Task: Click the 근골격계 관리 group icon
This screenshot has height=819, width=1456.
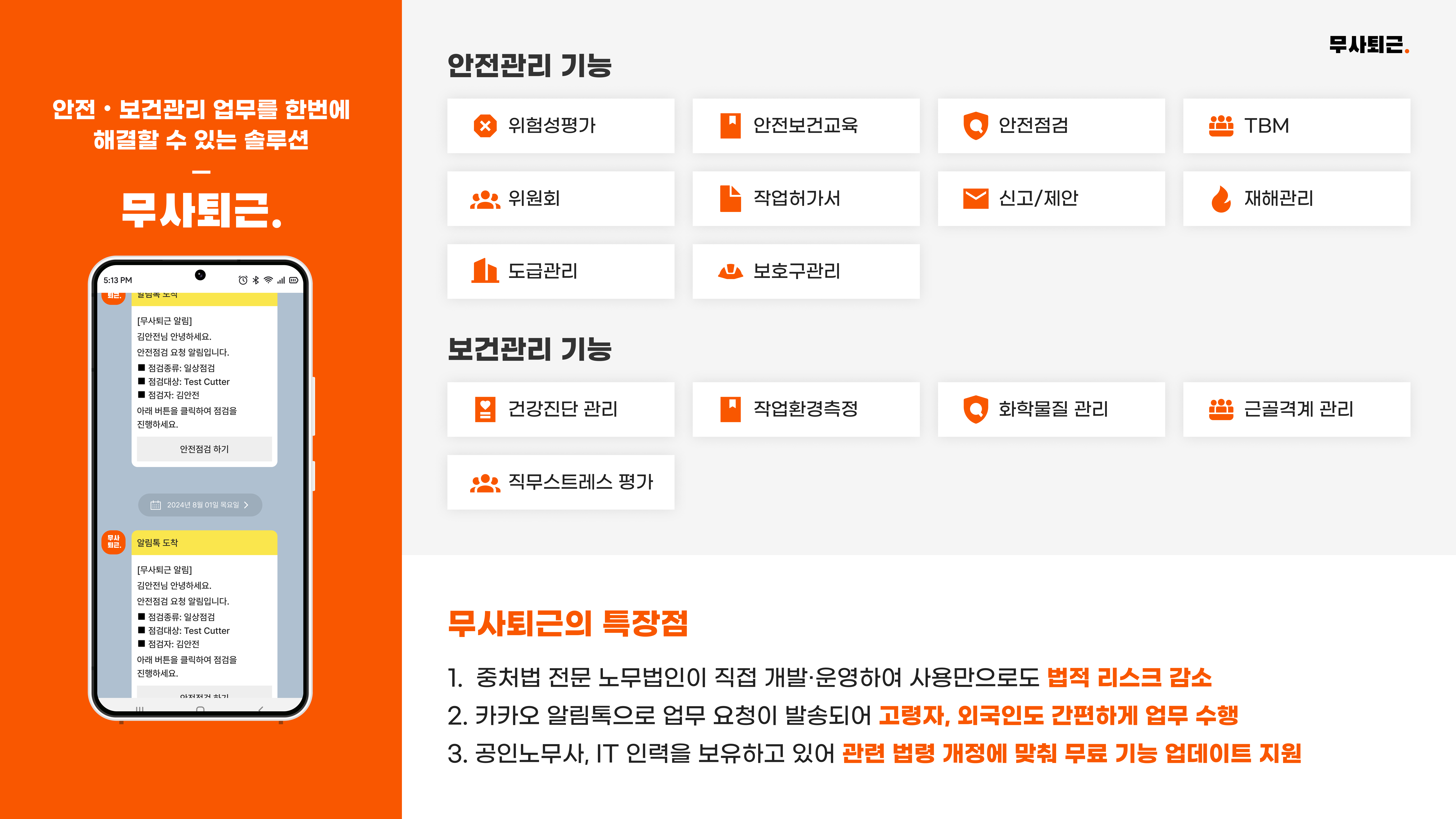Action: 1221,409
